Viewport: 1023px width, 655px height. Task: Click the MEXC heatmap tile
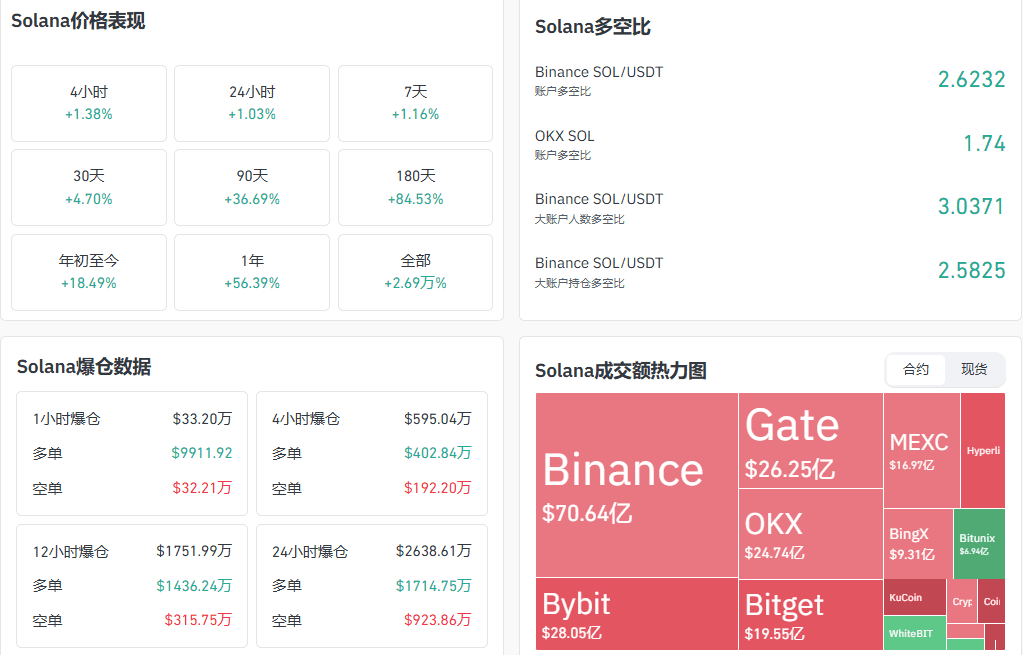922,450
